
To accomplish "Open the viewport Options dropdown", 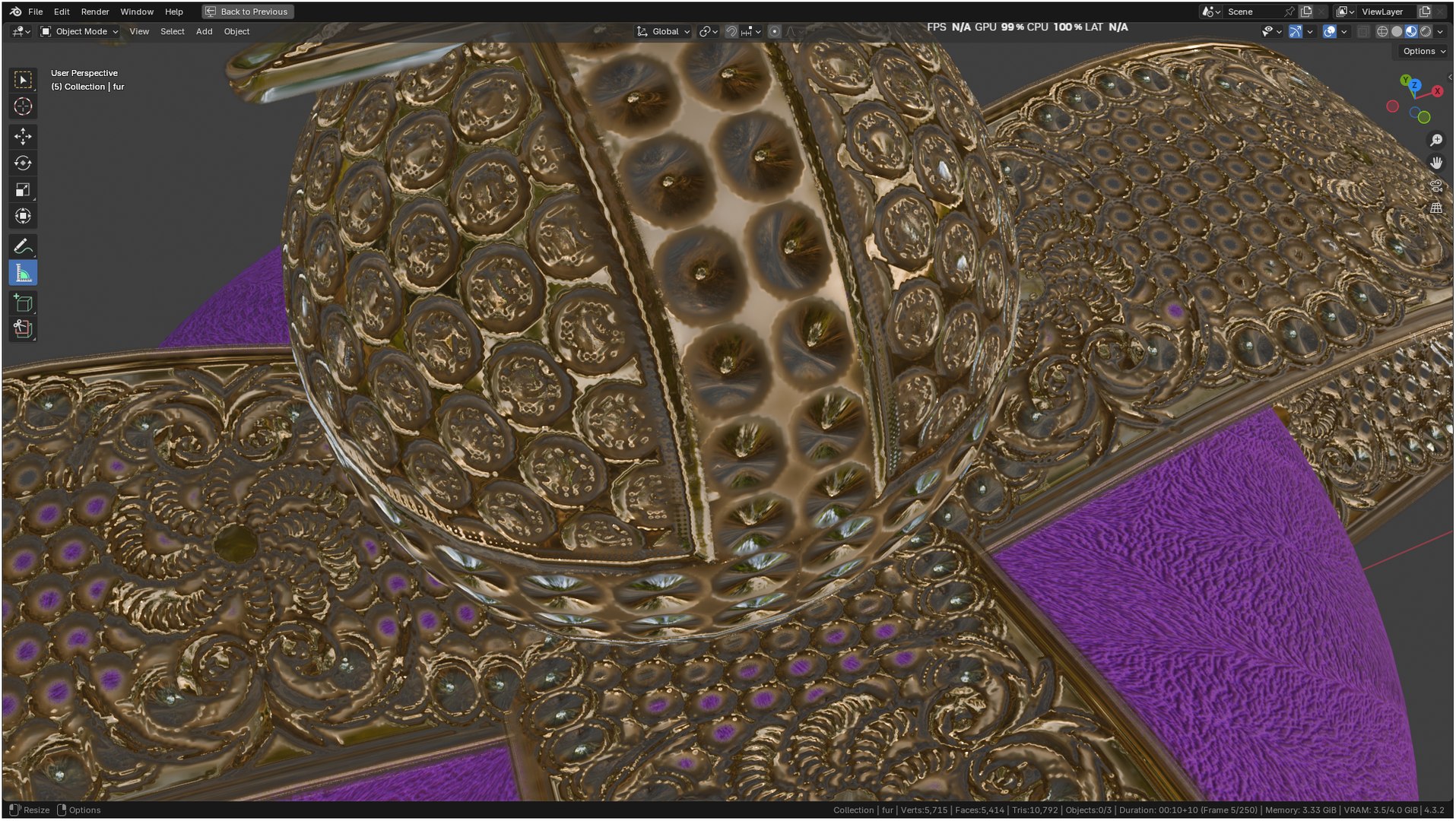I will 1424,51.
